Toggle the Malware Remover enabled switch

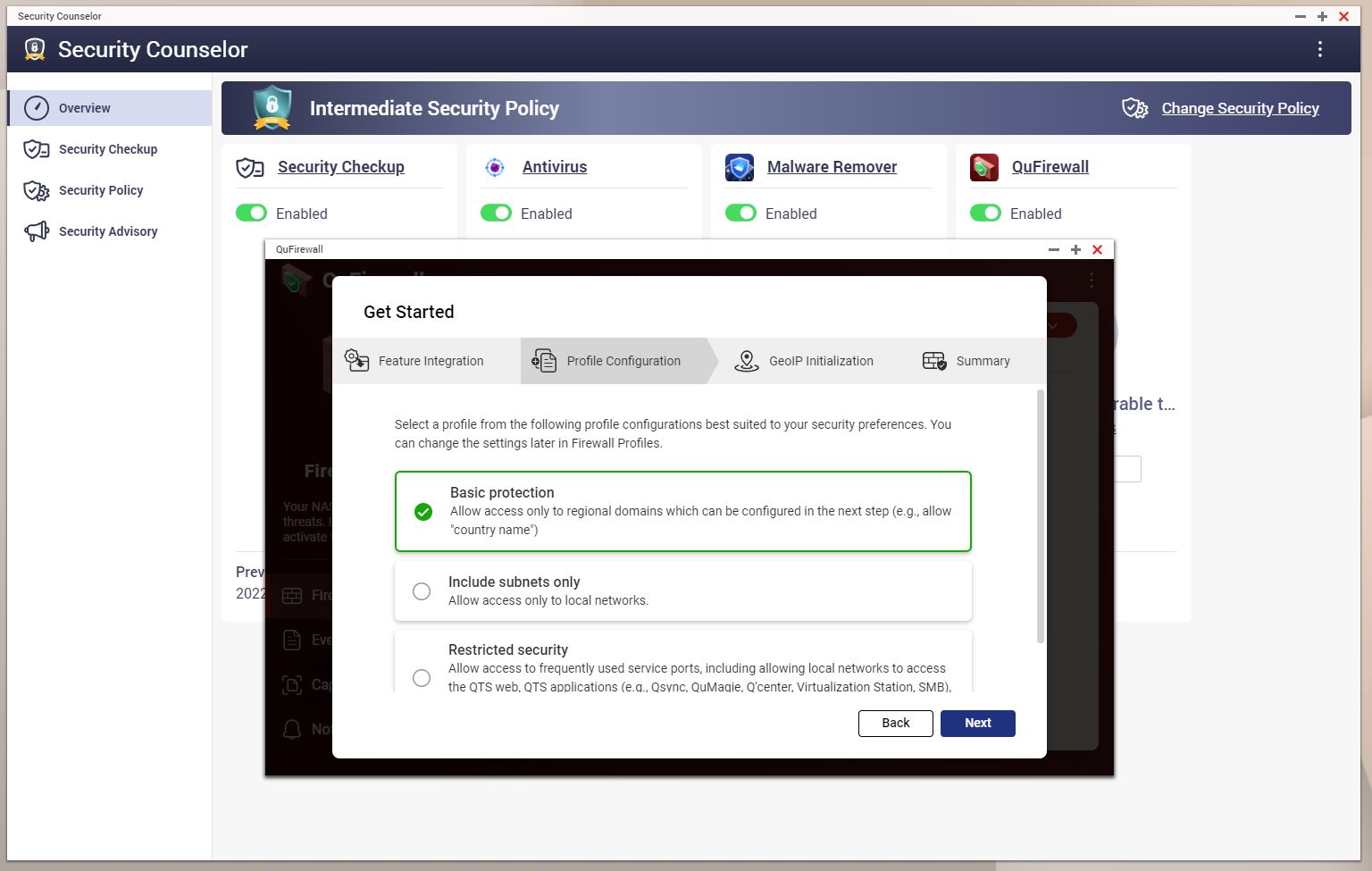click(x=741, y=213)
